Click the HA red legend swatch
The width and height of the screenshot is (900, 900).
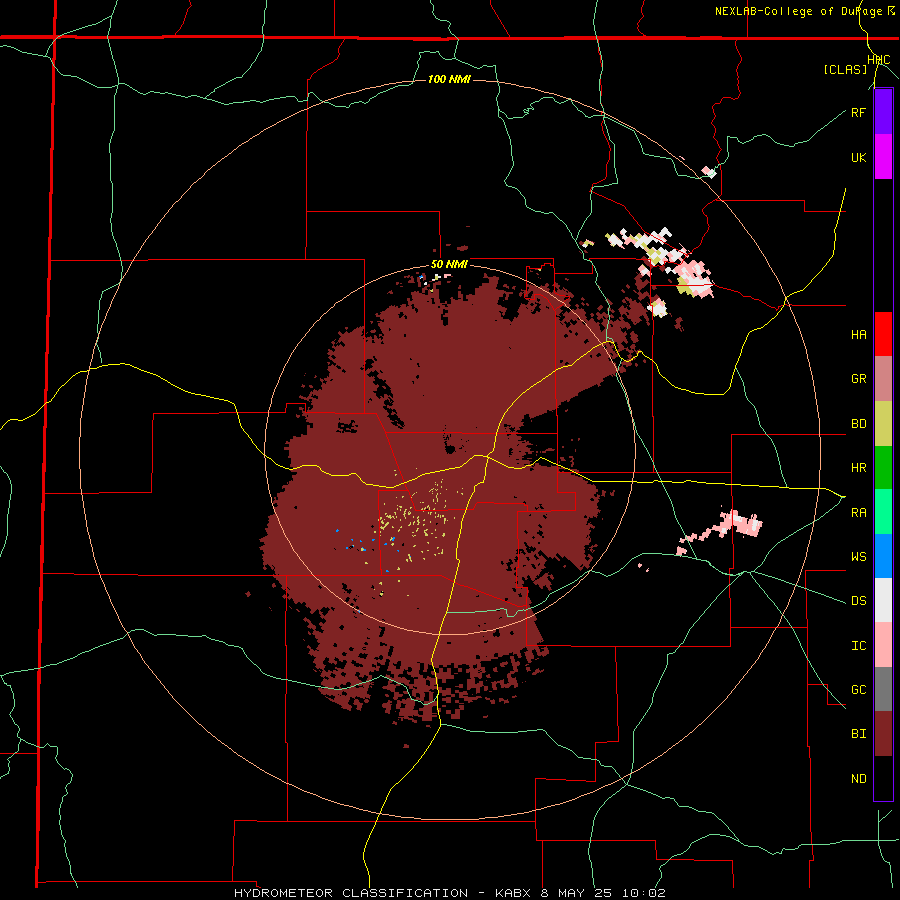tap(883, 334)
